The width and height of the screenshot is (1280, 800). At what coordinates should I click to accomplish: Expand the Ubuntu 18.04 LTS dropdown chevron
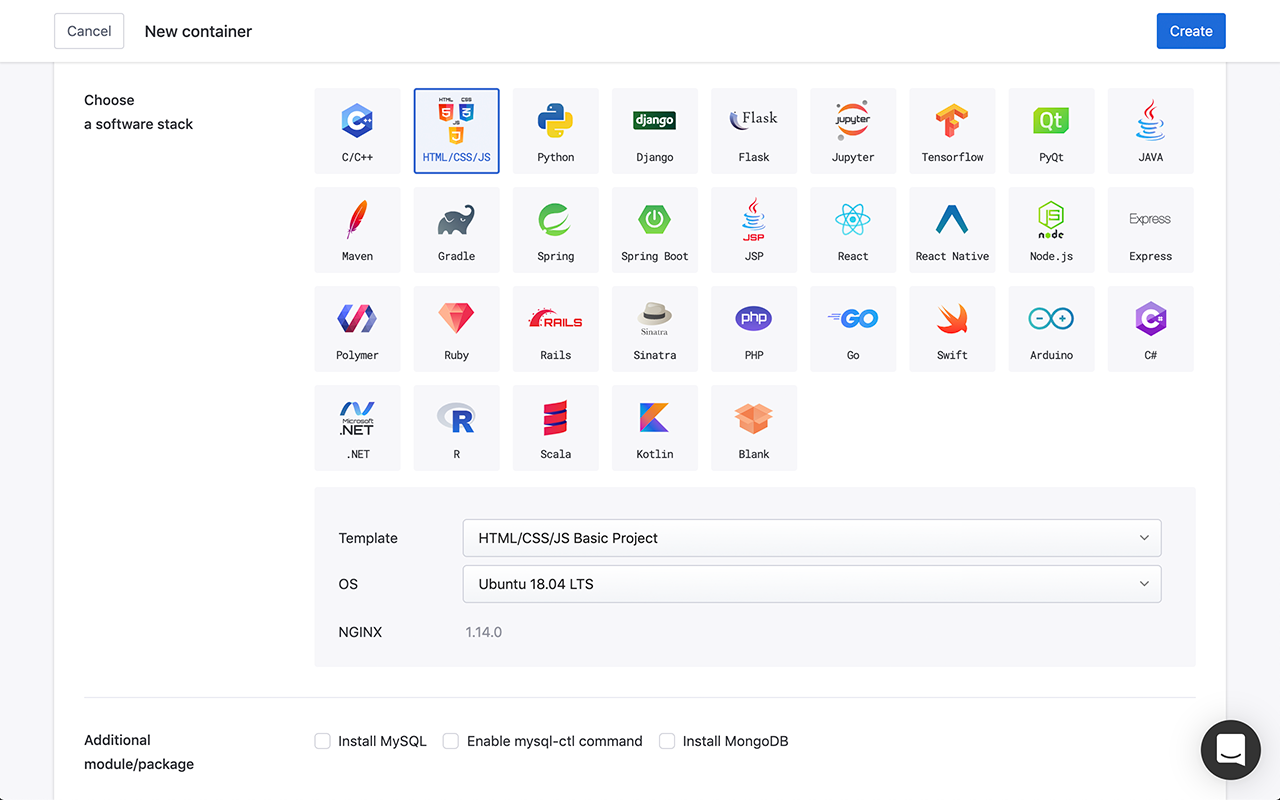(x=1145, y=584)
